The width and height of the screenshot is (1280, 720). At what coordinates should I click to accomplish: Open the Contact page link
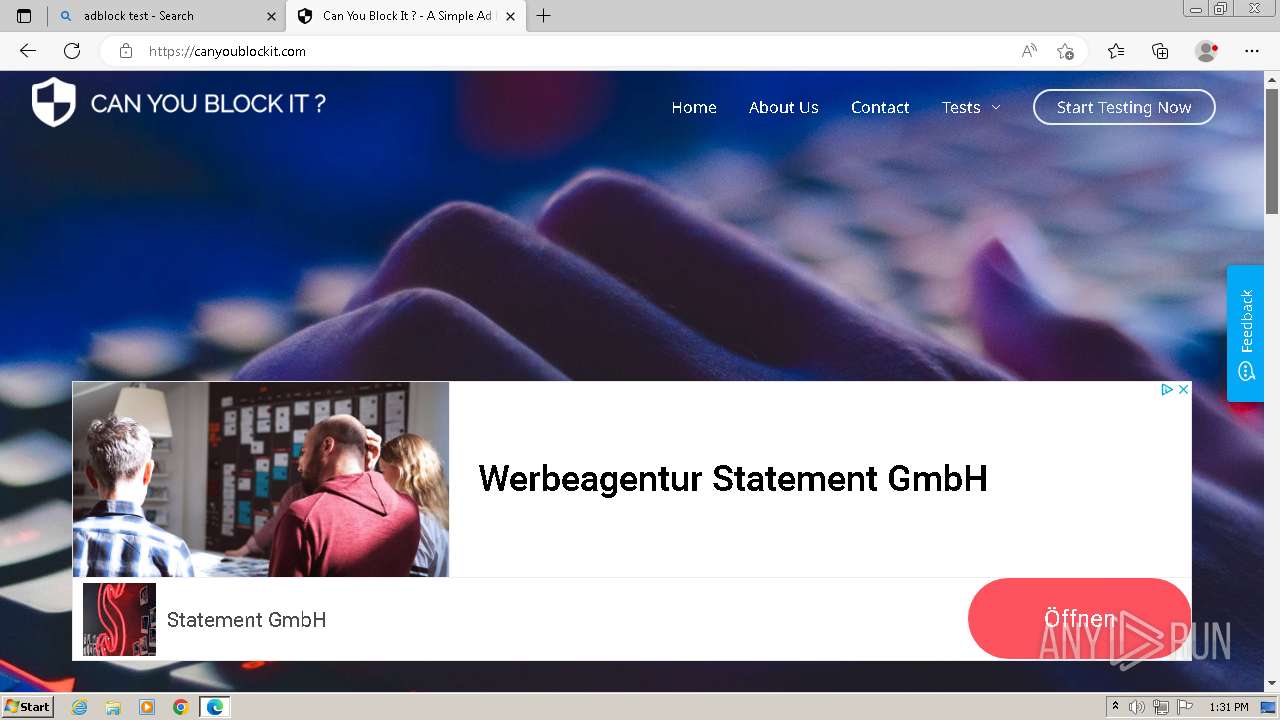coord(880,107)
